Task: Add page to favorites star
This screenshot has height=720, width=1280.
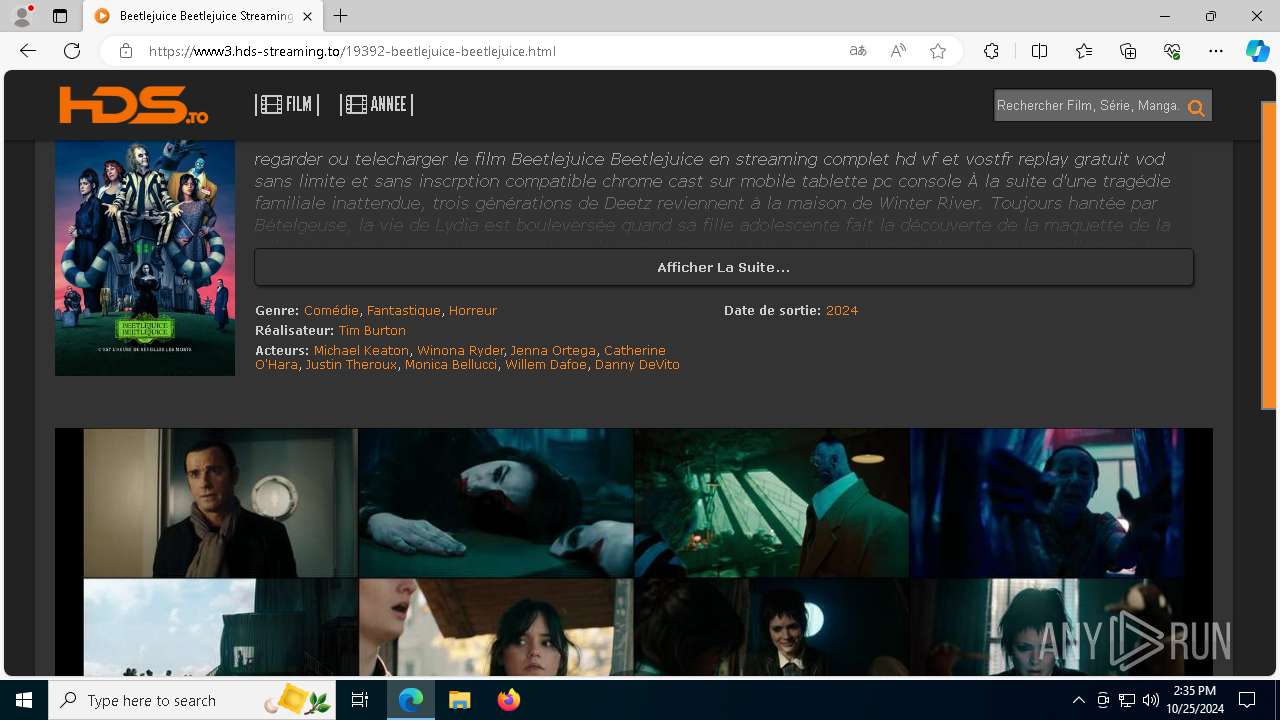Action: point(938,51)
